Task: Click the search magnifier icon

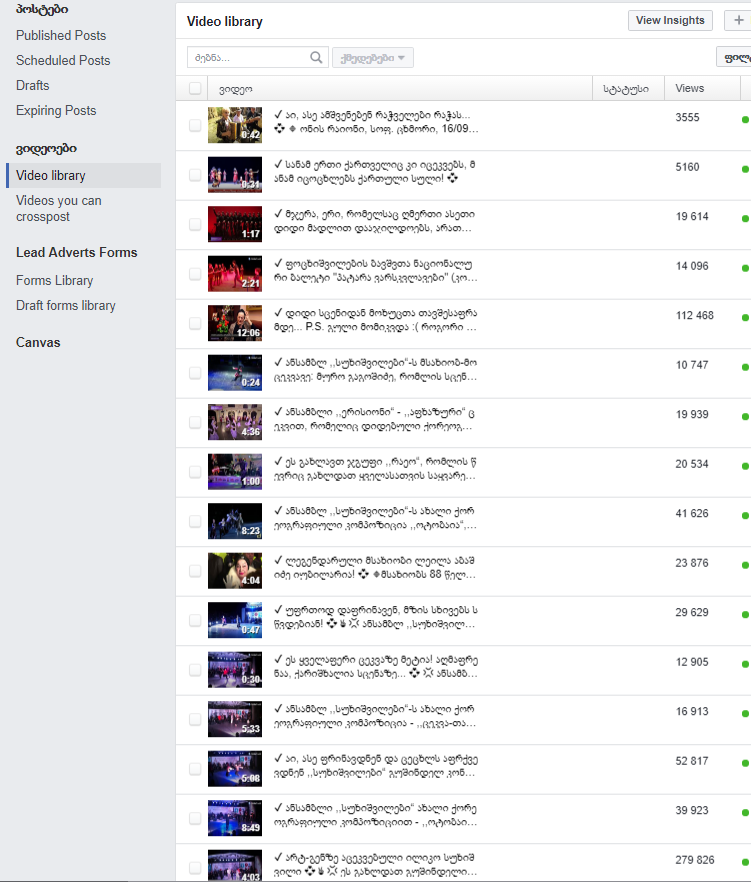Action: (316, 57)
